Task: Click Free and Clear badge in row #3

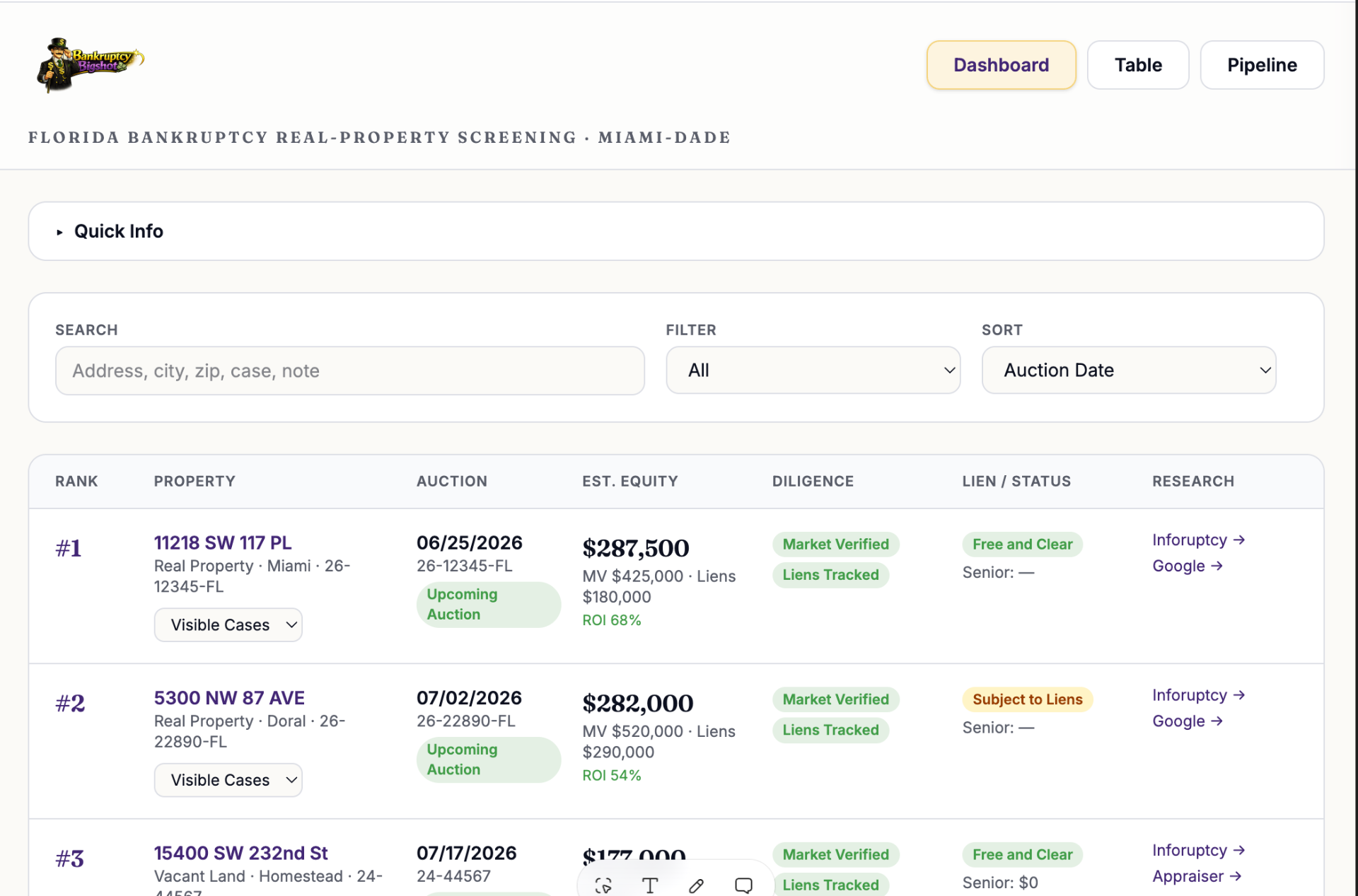Action: click(1022, 855)
